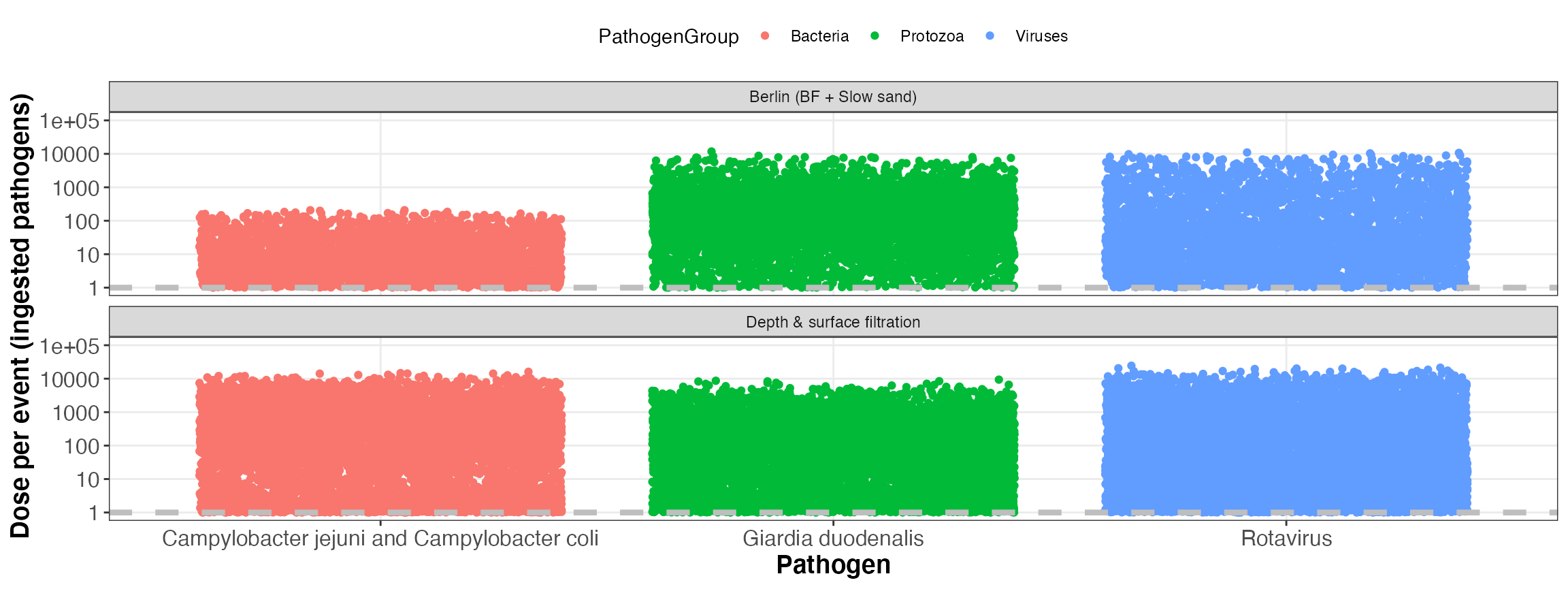Click the 10000 tick in Berlin panel
1568x589 pixels.
click(x=69, y=155)
